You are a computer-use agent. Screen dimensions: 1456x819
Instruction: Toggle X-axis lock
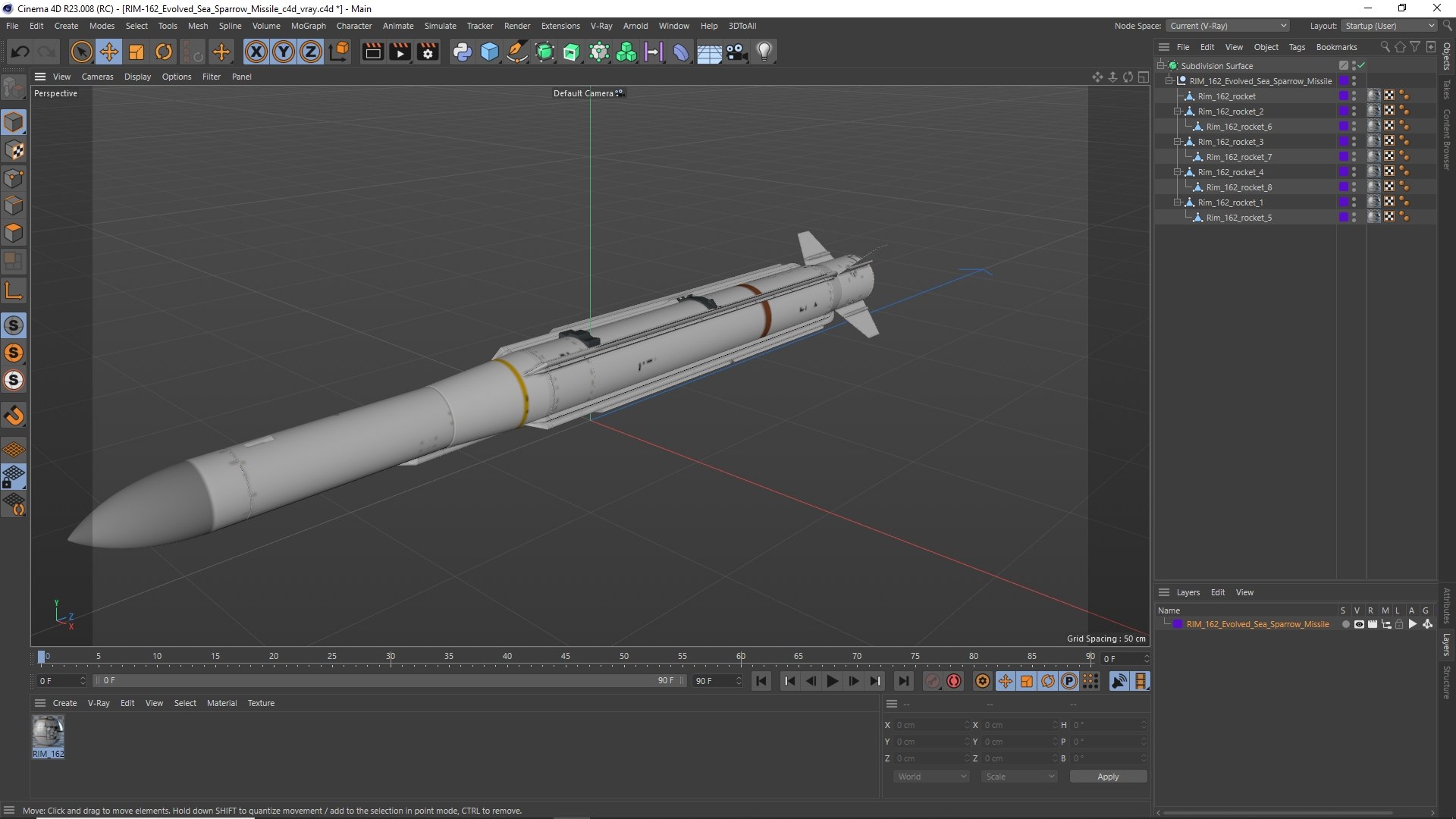tap(256, 52)
